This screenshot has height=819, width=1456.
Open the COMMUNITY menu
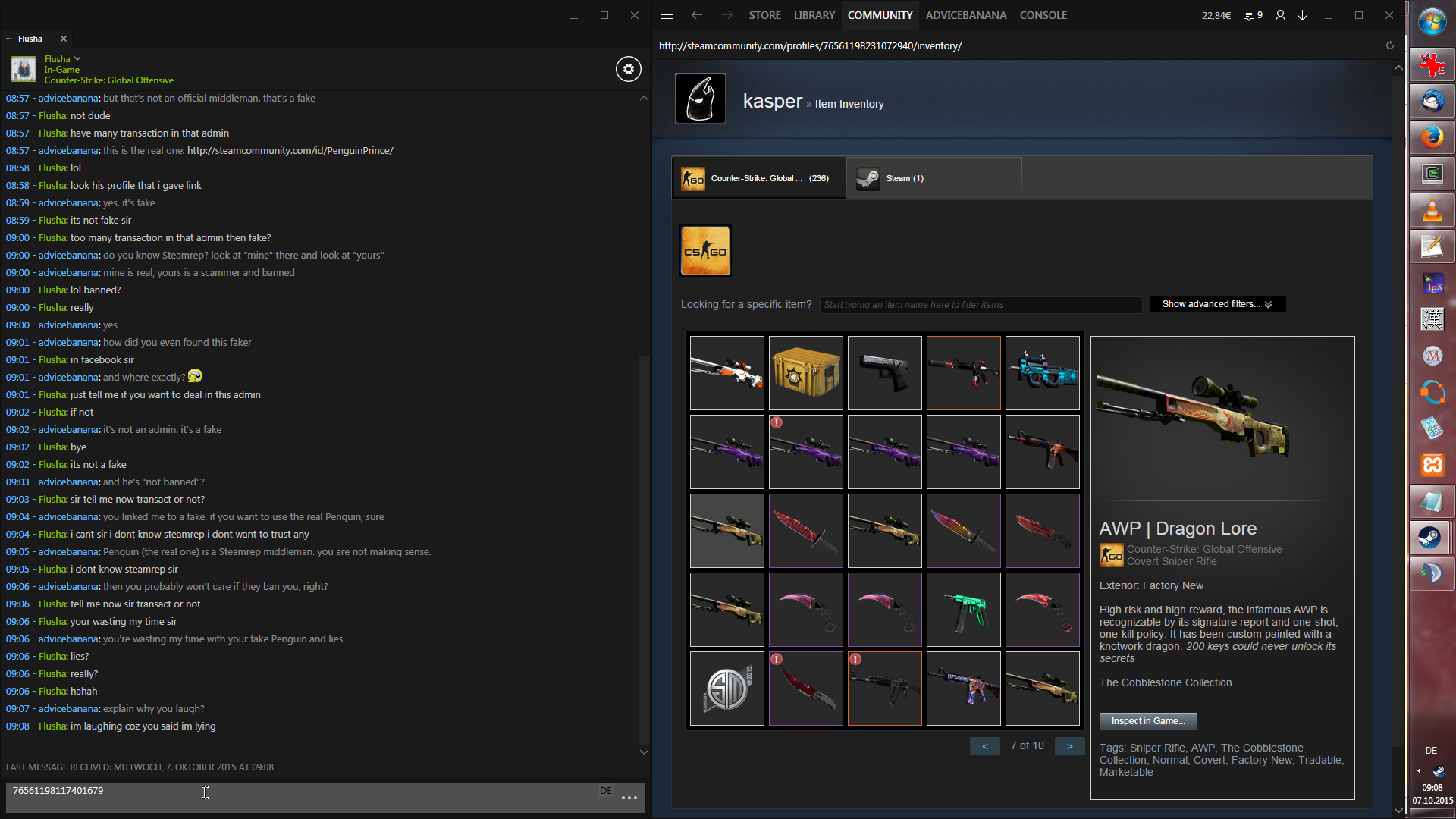pos(880,15)
